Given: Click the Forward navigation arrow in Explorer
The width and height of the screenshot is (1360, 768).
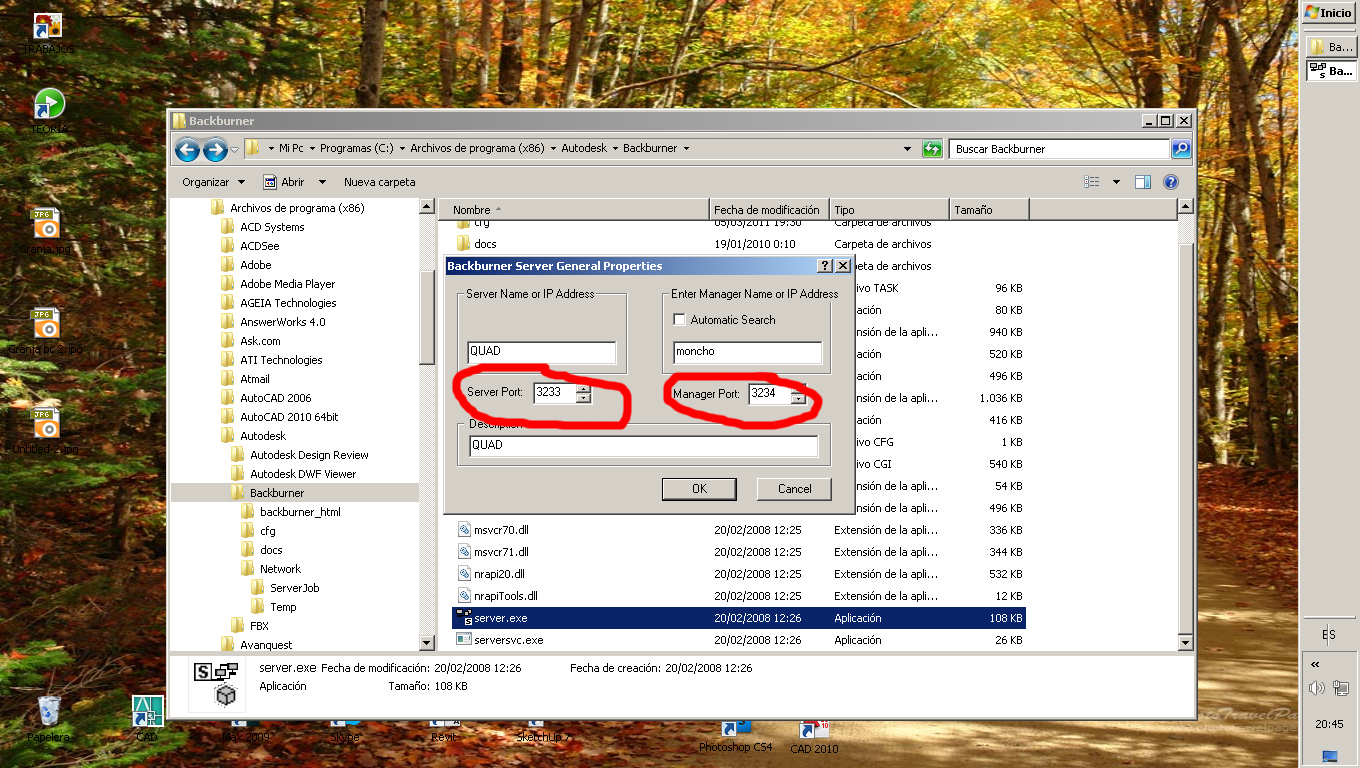Looking at the screenshot, I should coord(215,150).
